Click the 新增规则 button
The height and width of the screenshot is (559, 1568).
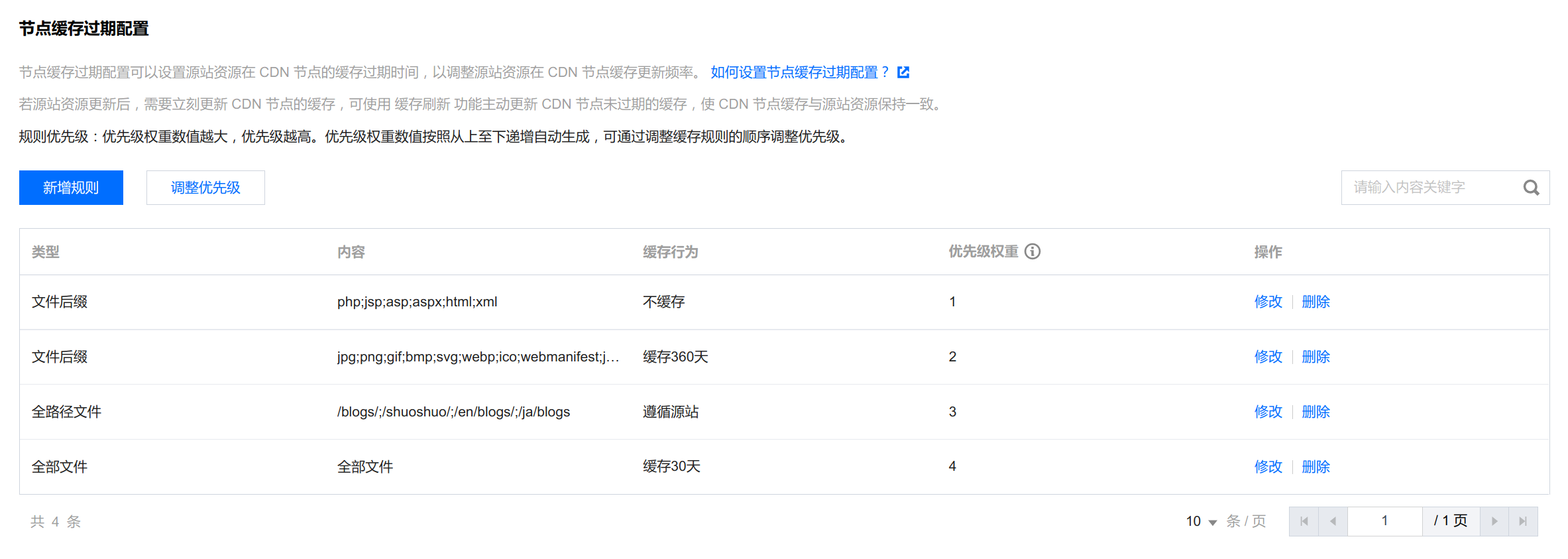71,188
